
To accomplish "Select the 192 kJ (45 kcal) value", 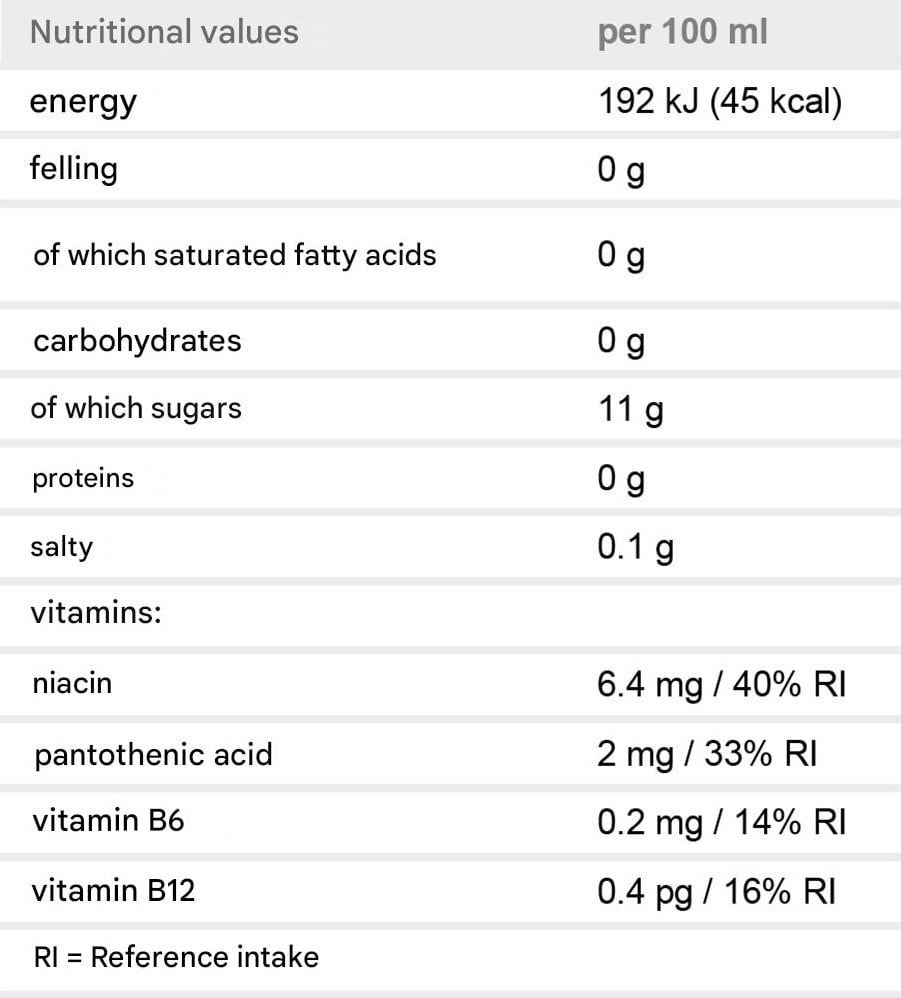I will tap(720, 102).
